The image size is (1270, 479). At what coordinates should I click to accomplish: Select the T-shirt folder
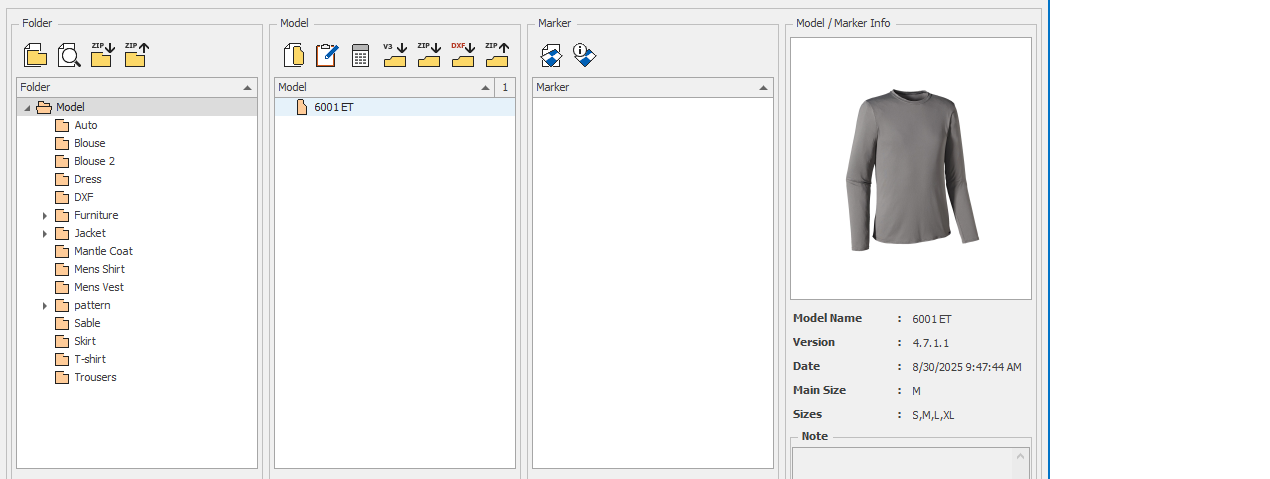tap(89, 359)
